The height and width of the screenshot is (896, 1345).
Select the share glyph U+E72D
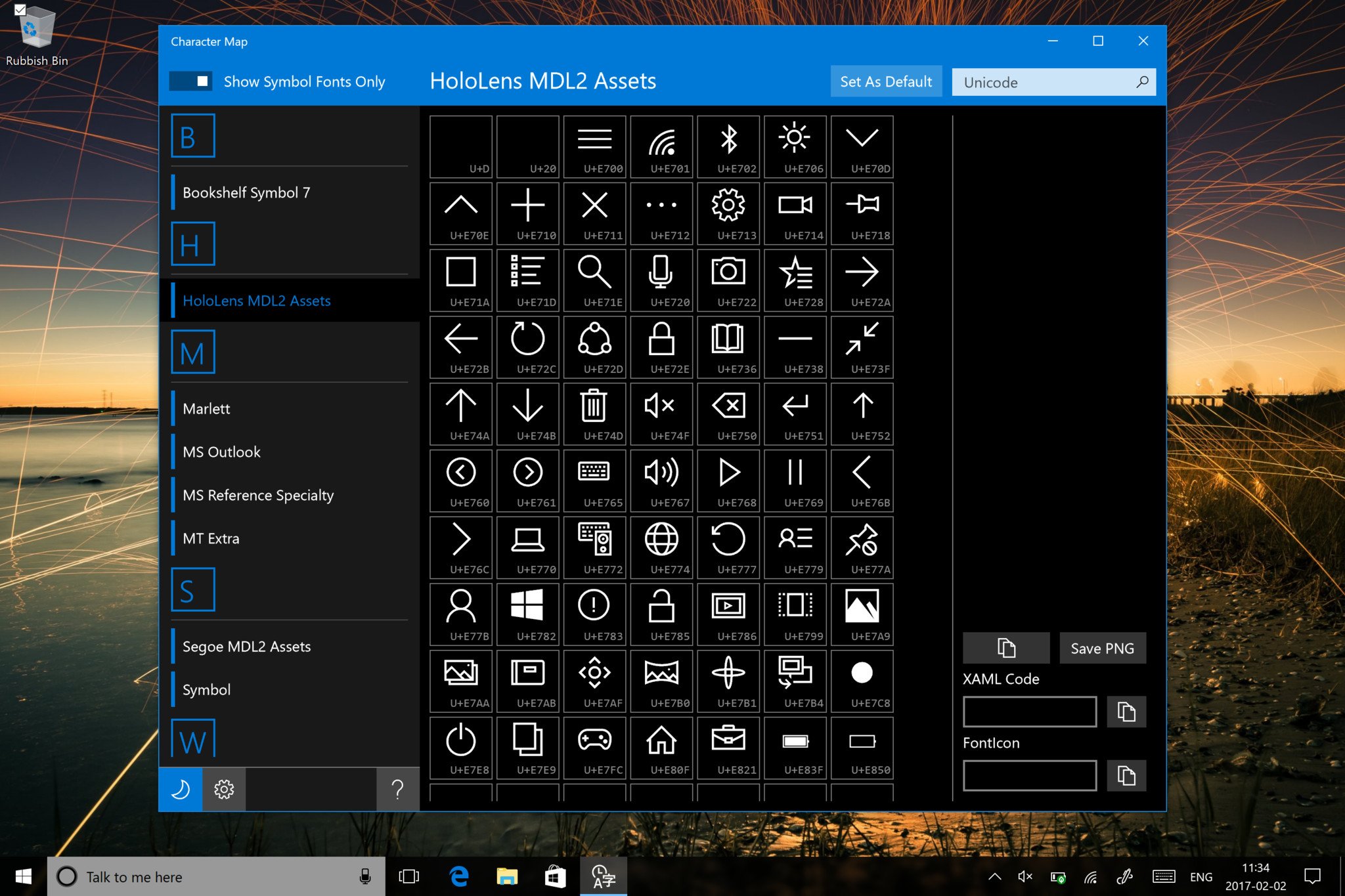tap(594, 347)
